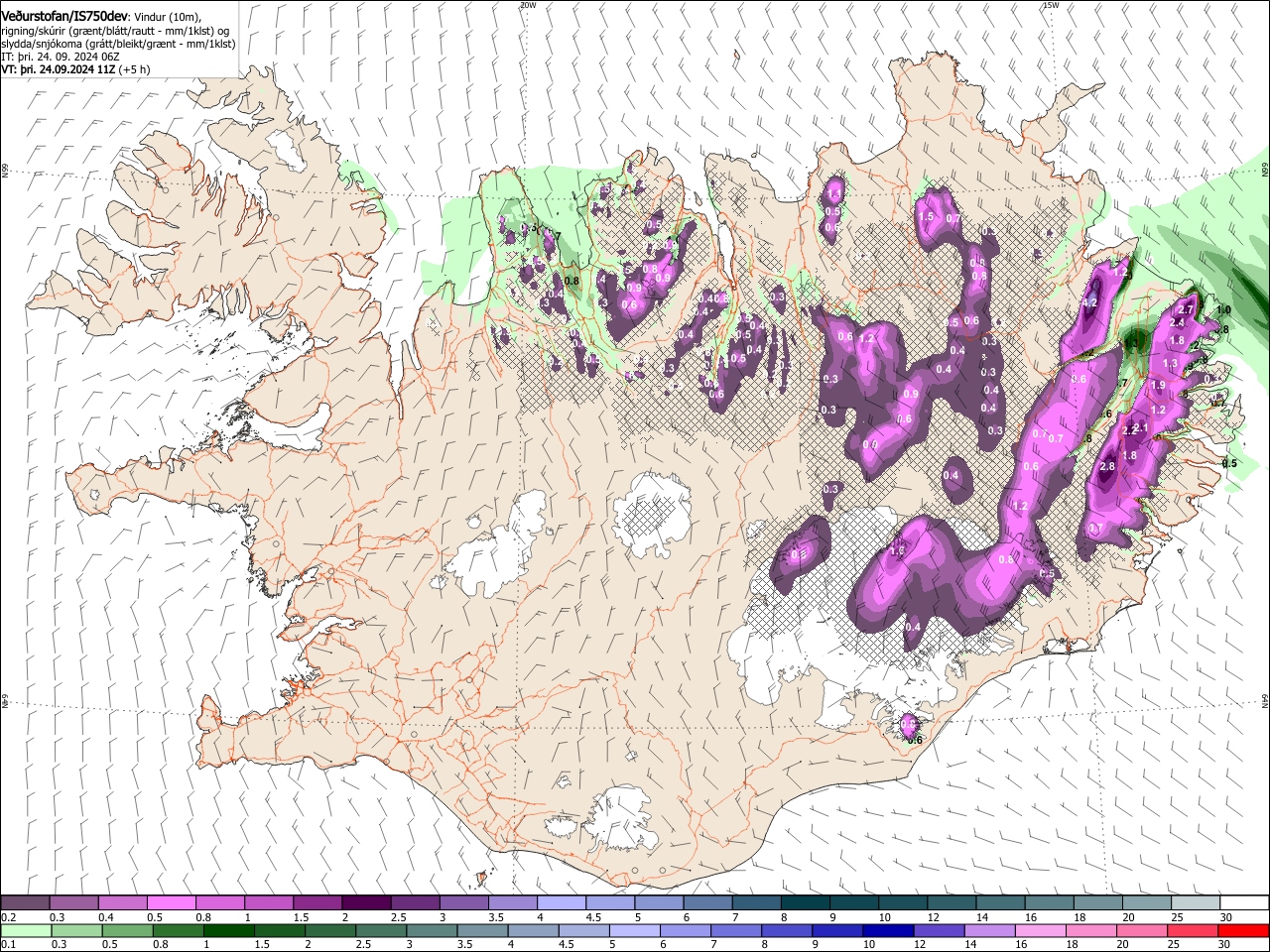Click the IT initialization time '06Z' line
This screenshot has height=952, width=1270.
tap(61, 57)
